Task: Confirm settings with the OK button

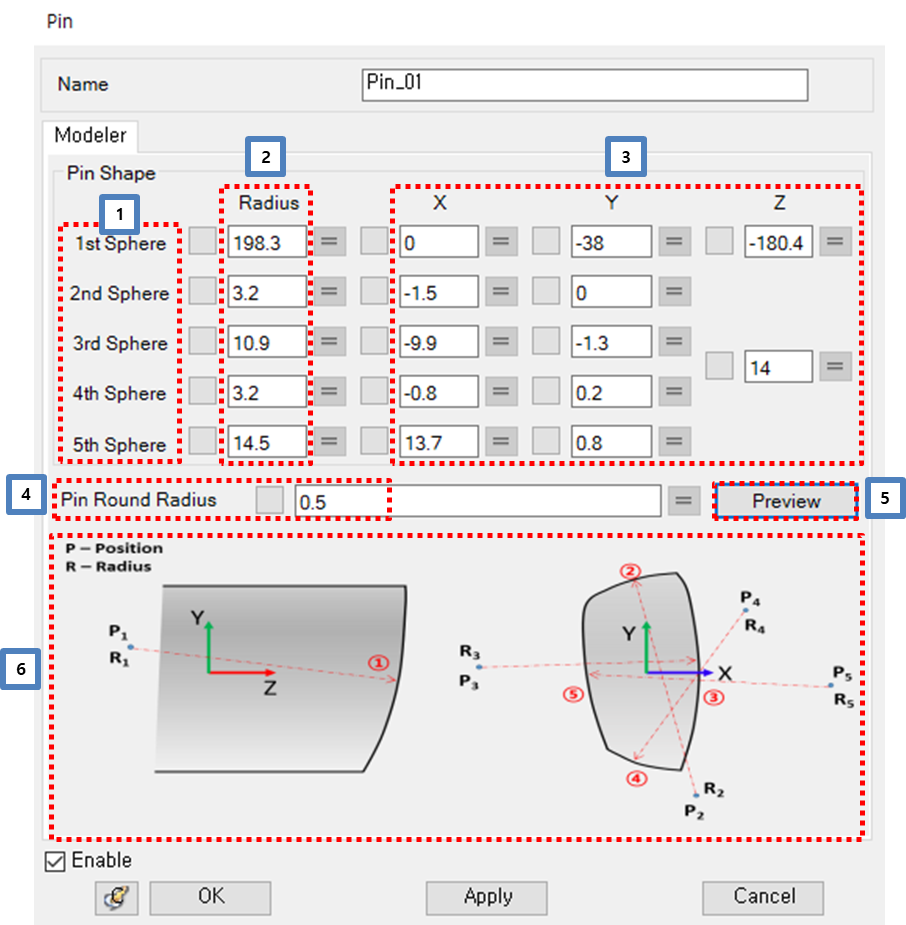Action: [x=209, y=897]
